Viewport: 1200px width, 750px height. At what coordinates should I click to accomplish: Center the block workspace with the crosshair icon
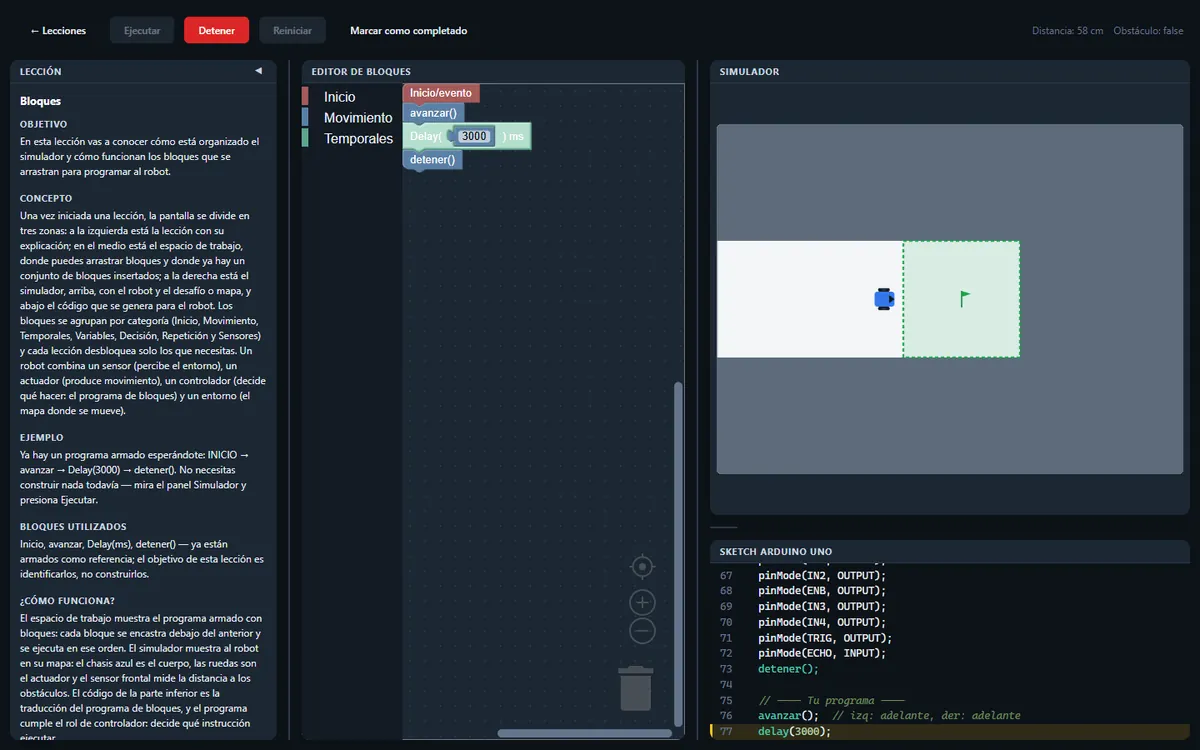642,567
